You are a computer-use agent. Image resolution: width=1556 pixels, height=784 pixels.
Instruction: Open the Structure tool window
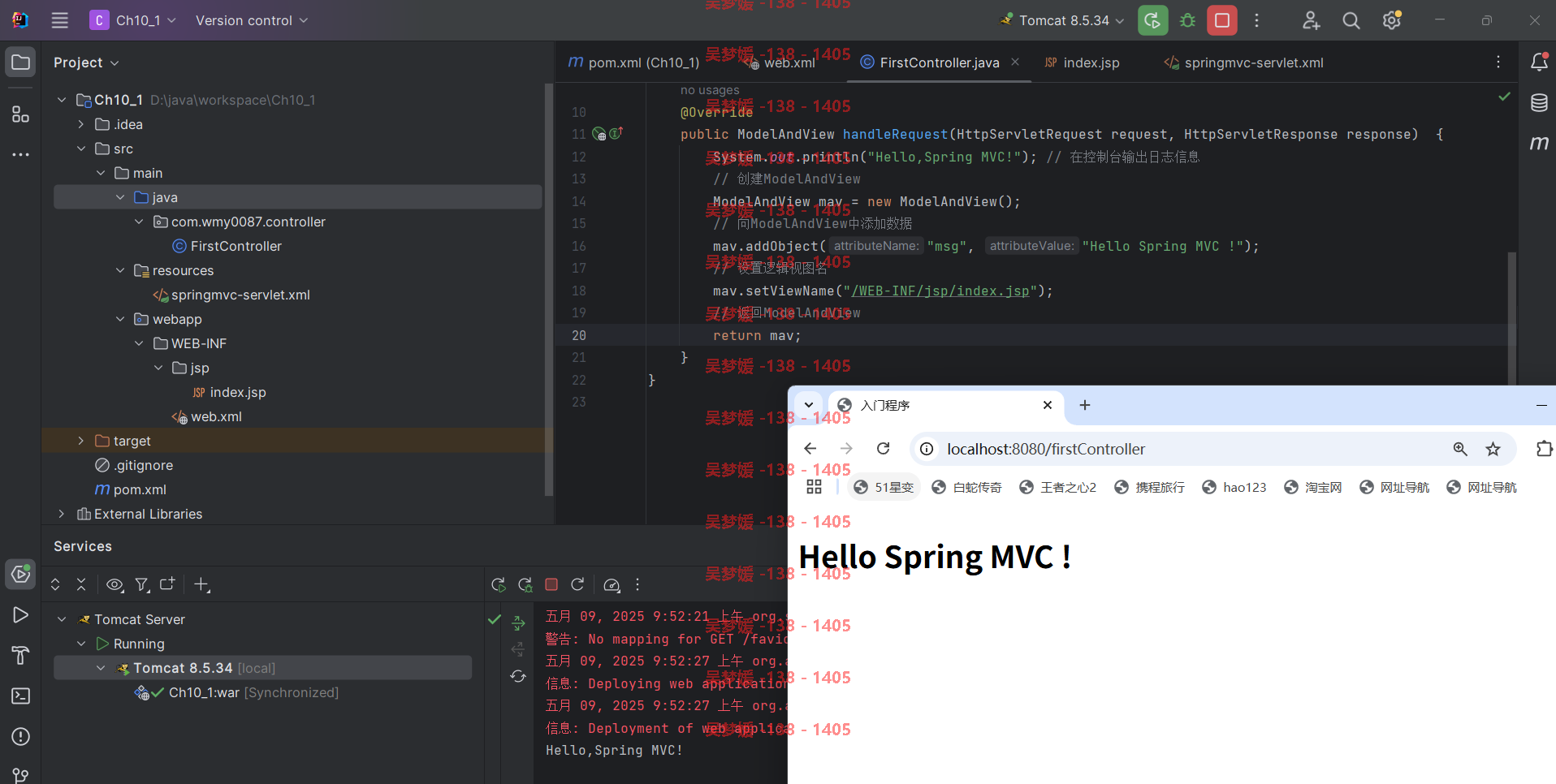(x=21, y=114)
